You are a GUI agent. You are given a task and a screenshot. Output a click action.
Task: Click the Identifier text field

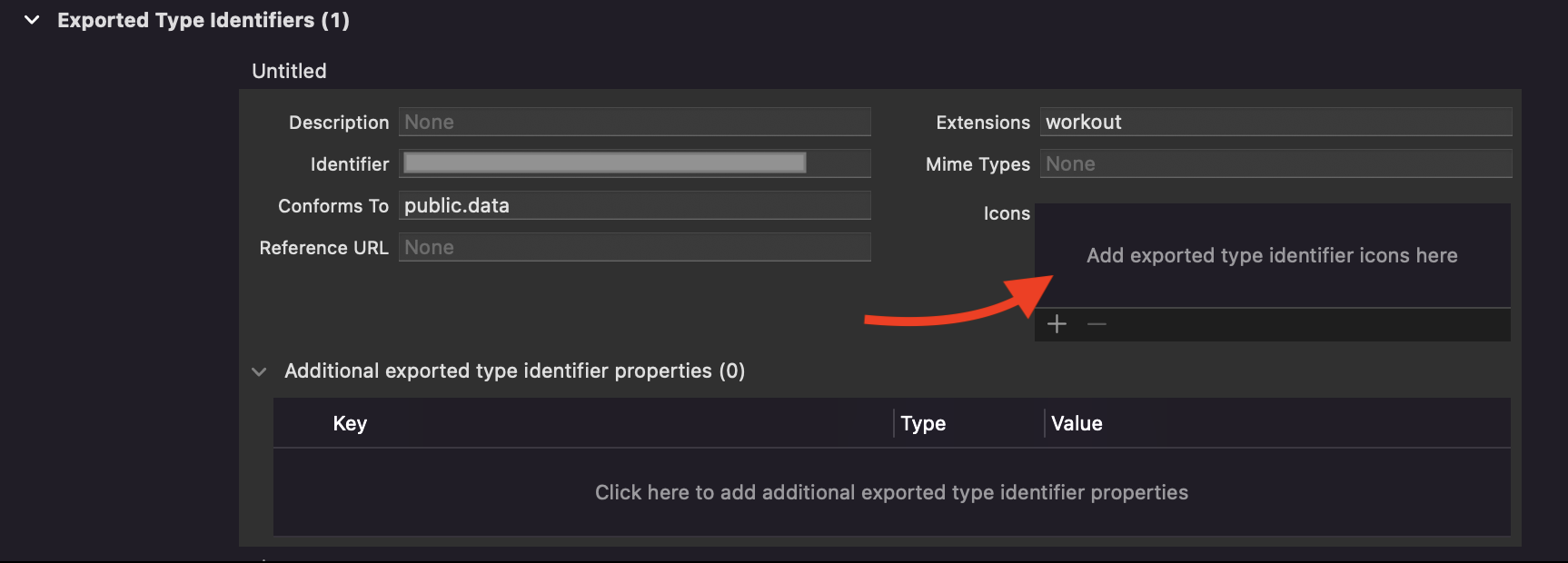point(634,163)
